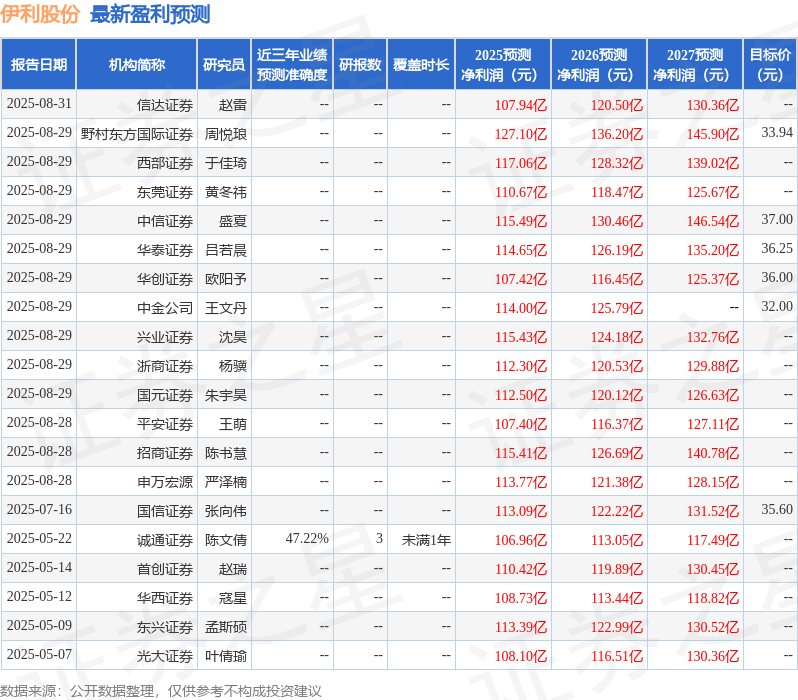
Task: Click analyst name 吕若晨
Action: coord(226,250)
